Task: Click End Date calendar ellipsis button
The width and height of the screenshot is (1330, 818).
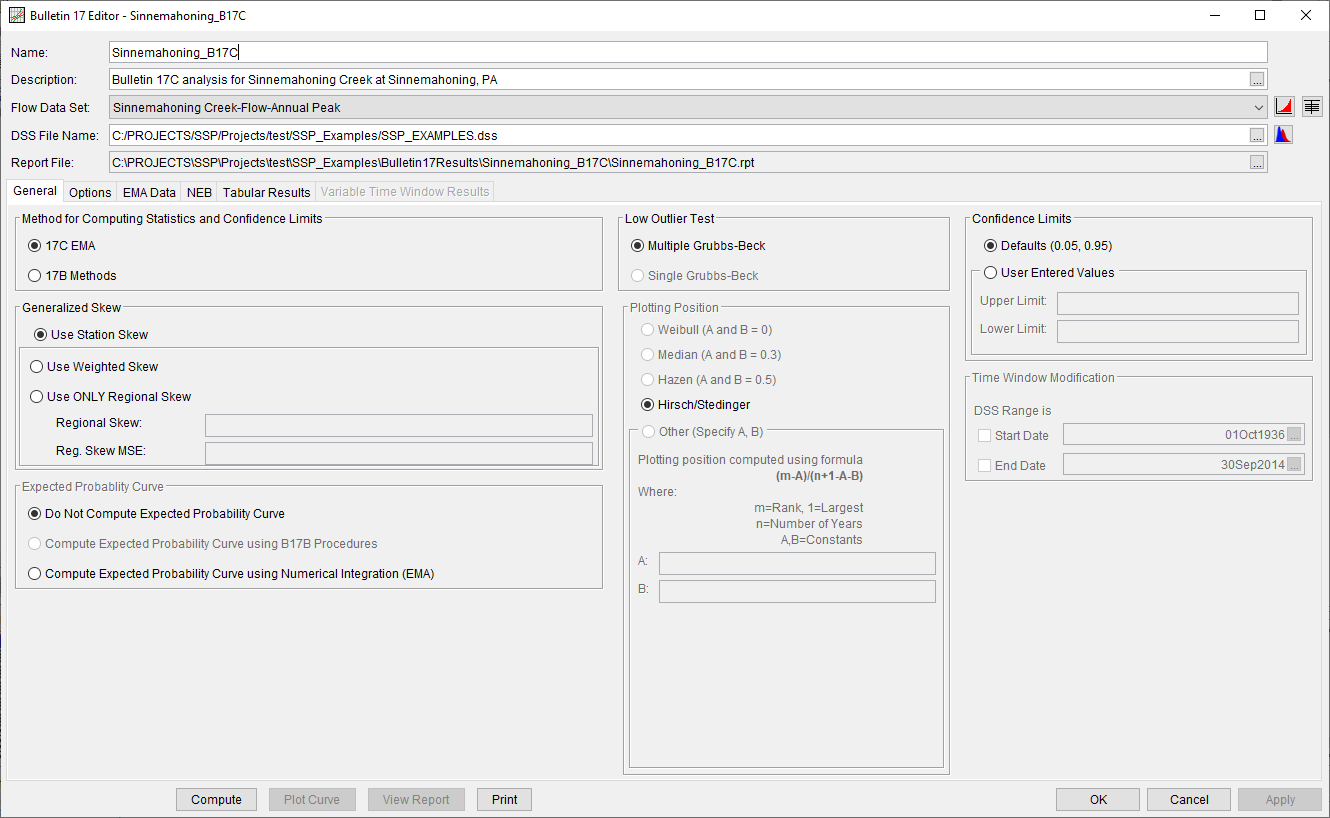Action: click(1295, 465)
